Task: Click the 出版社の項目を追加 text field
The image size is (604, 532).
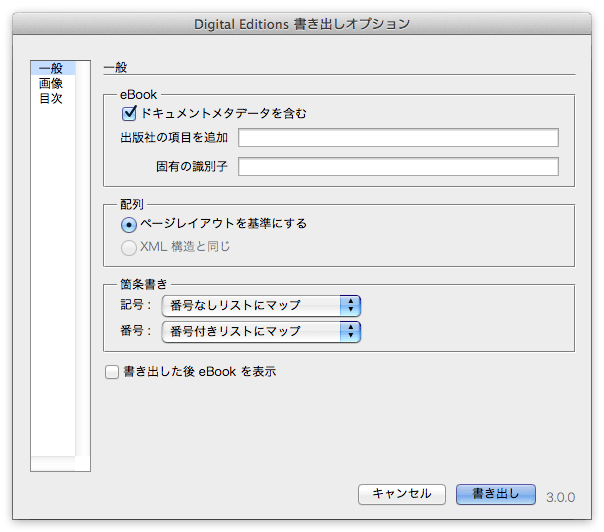Action: (398, 138)
